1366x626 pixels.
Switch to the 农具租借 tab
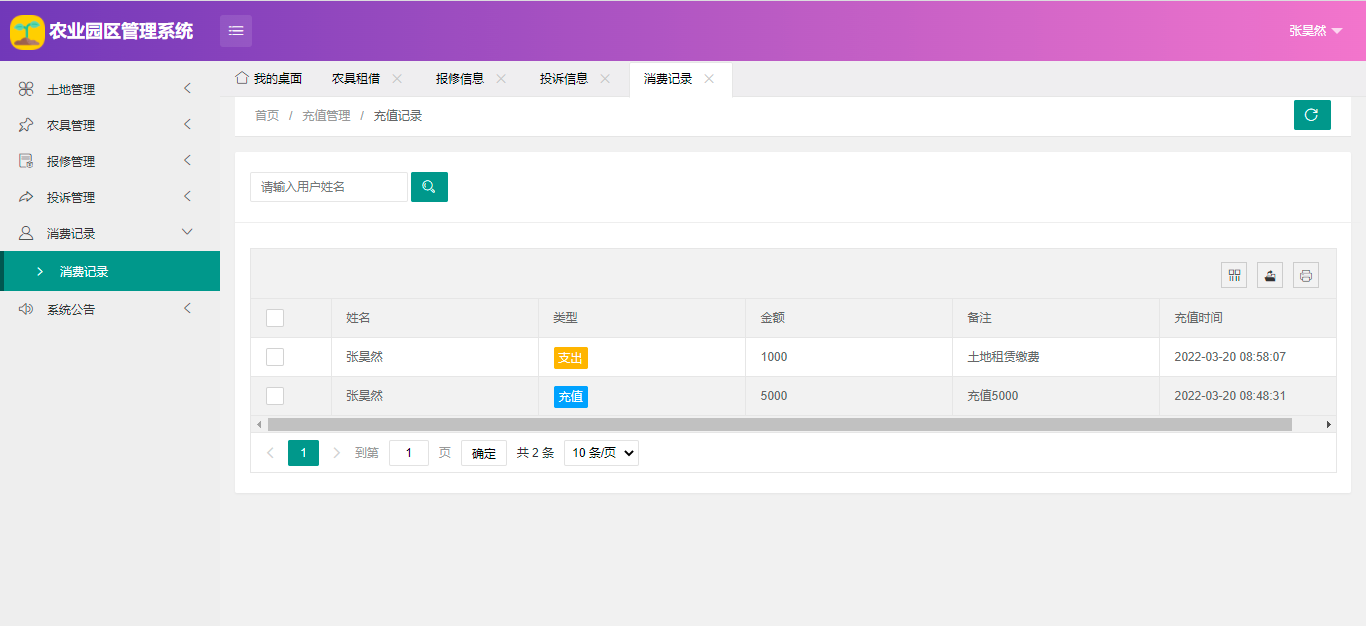356,79
